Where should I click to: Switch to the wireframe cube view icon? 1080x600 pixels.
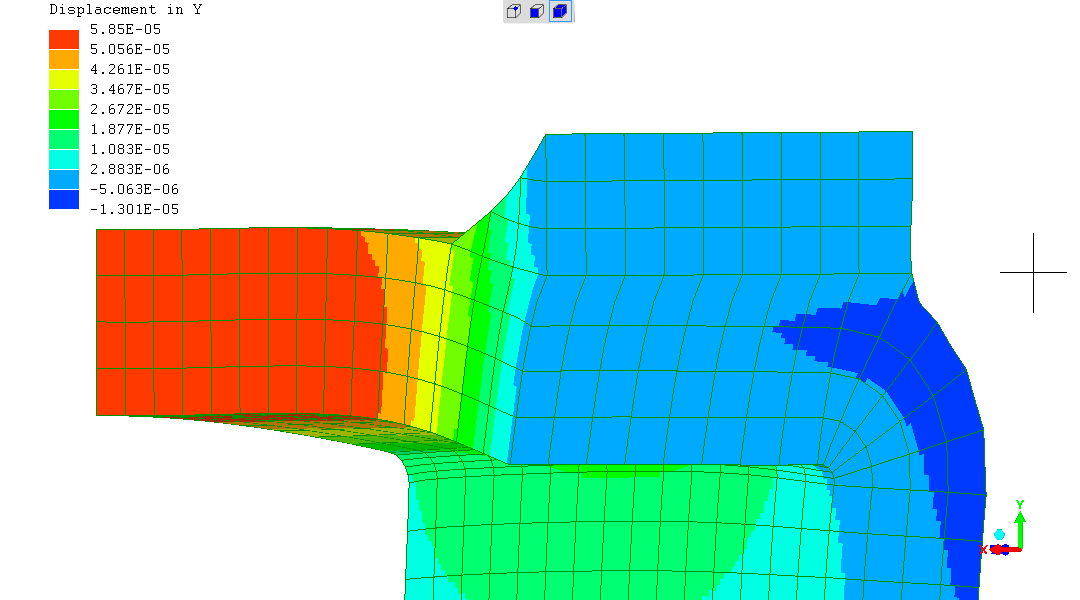(513, 12)
